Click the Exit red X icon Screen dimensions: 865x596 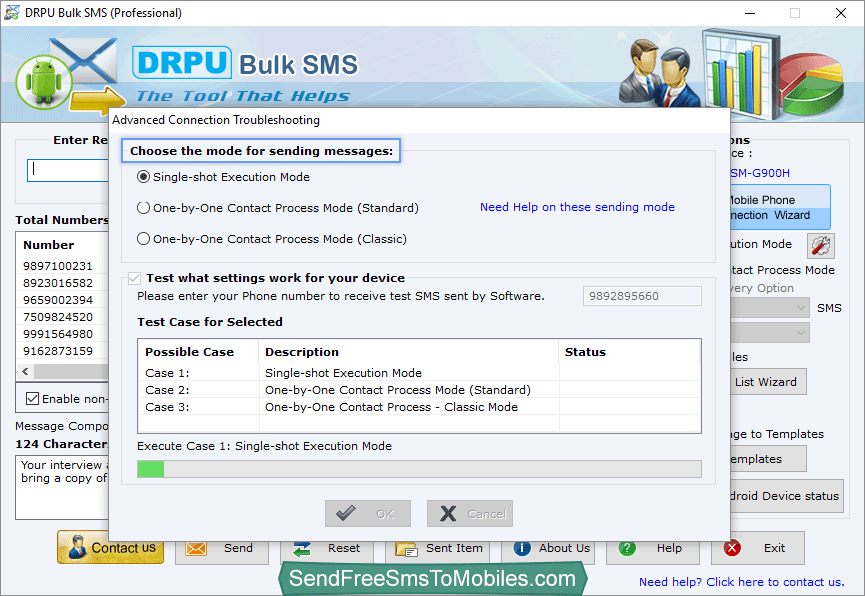732,548
